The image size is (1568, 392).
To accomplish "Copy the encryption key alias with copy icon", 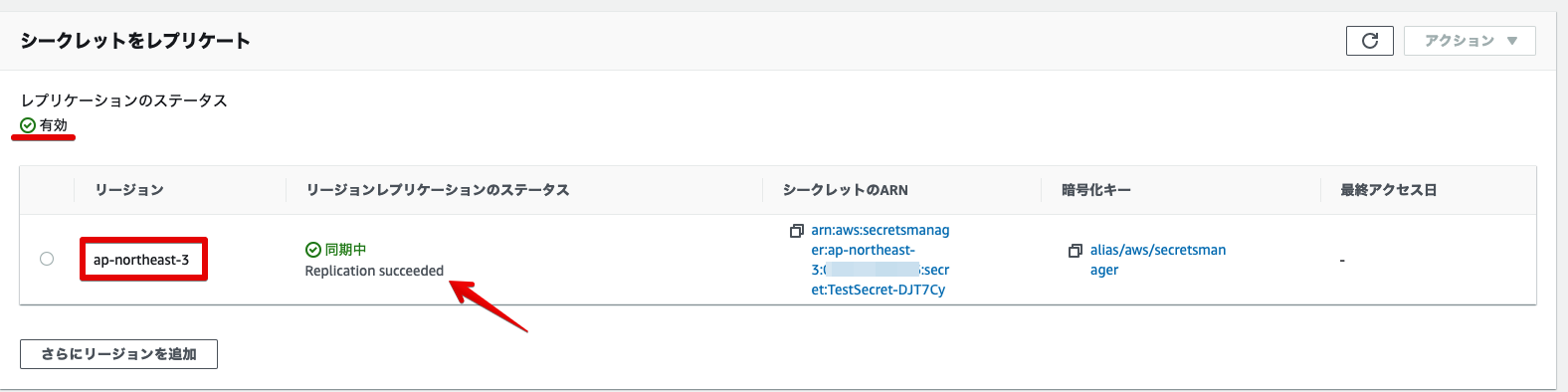I will [x=1075, y=251].
